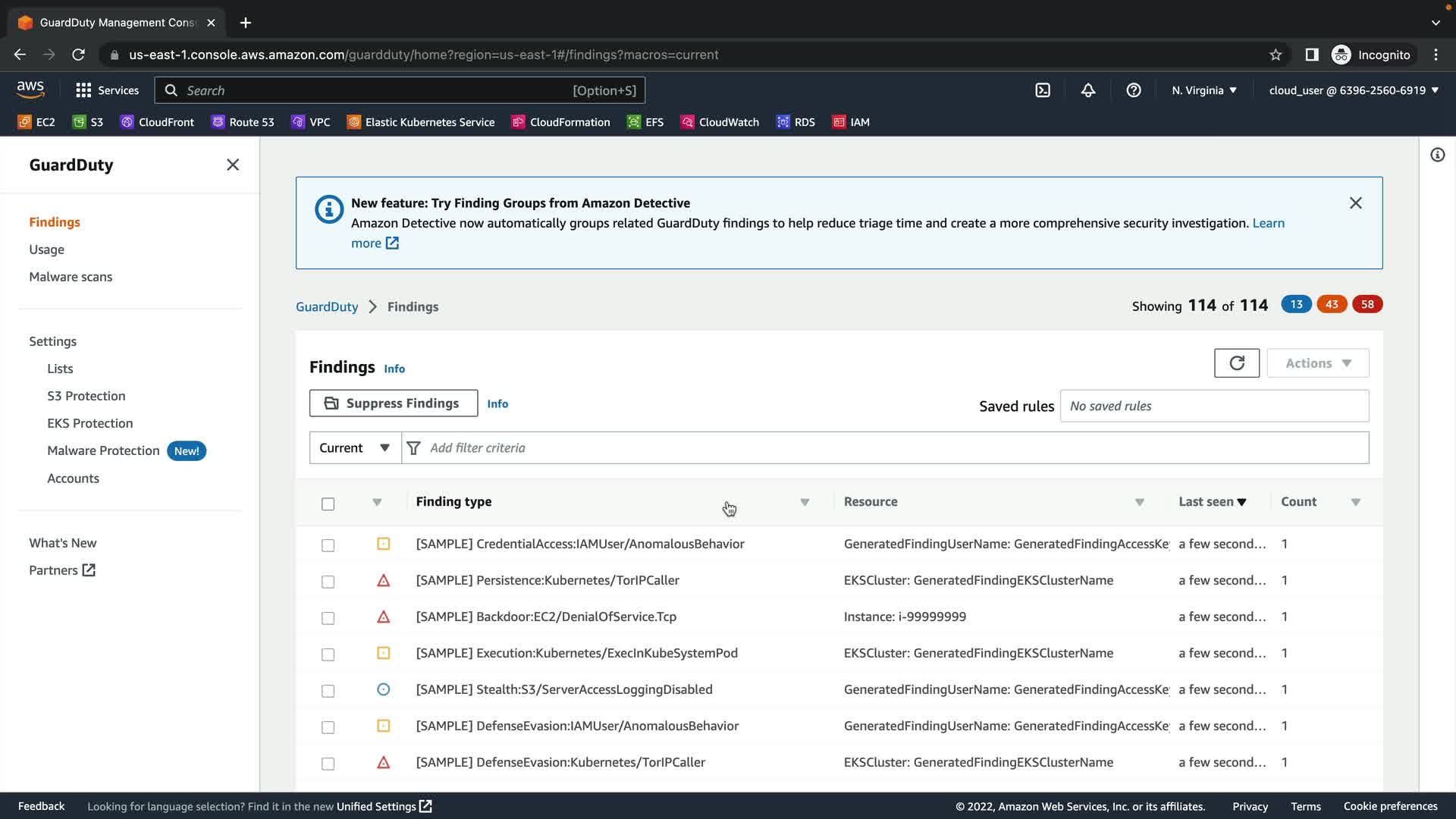Screen dimensions: 1456x819
Task: Open the notifications bell icon
Action: pos(1088,90)
